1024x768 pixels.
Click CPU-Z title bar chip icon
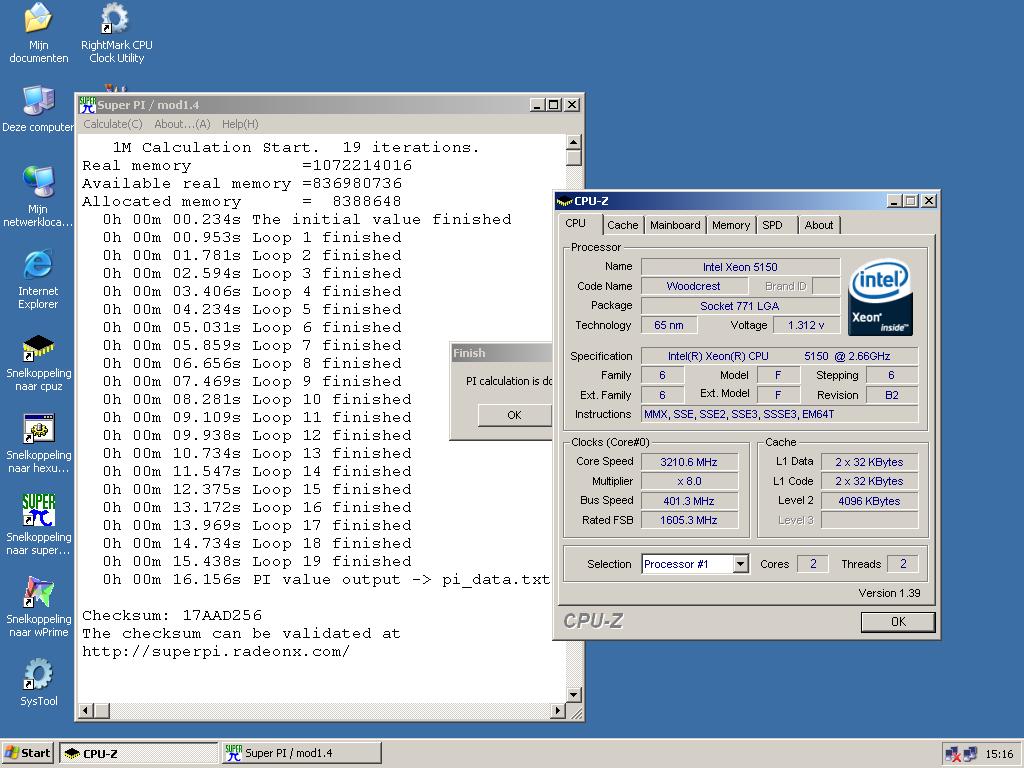click(564, 201)
